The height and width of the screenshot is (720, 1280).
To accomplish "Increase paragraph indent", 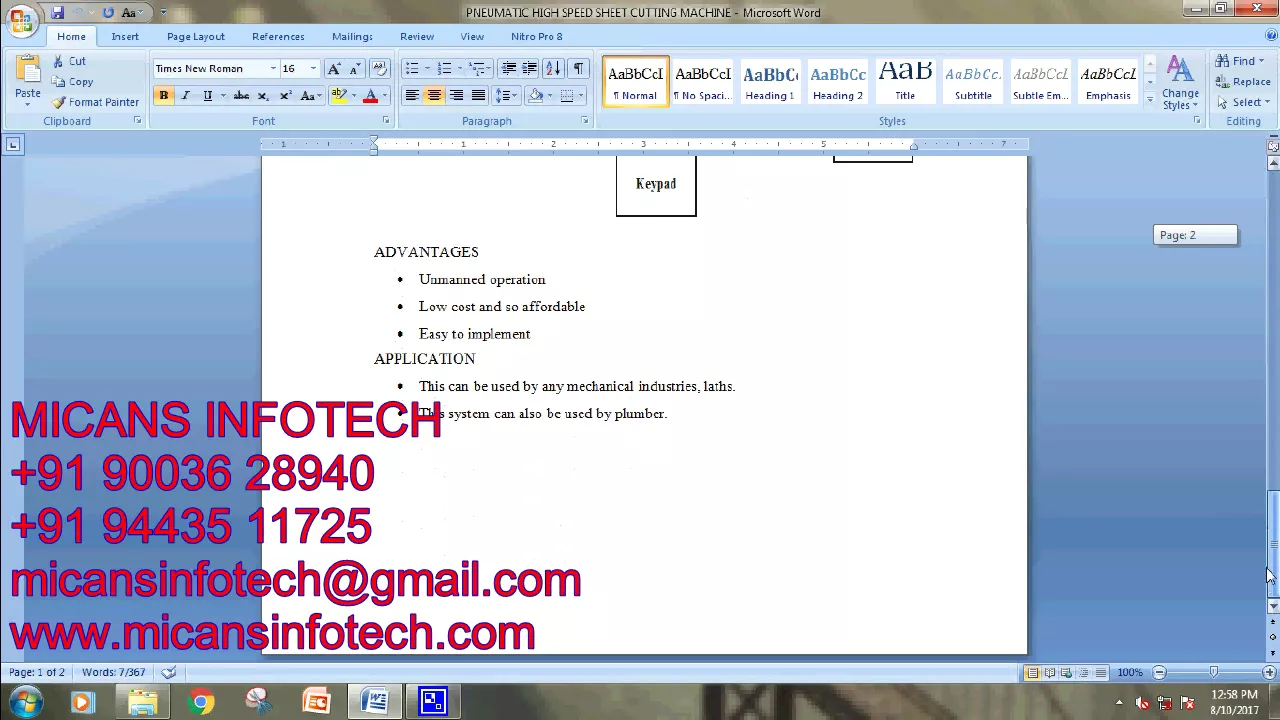I will pyautogui.click(x=529, y=69).
